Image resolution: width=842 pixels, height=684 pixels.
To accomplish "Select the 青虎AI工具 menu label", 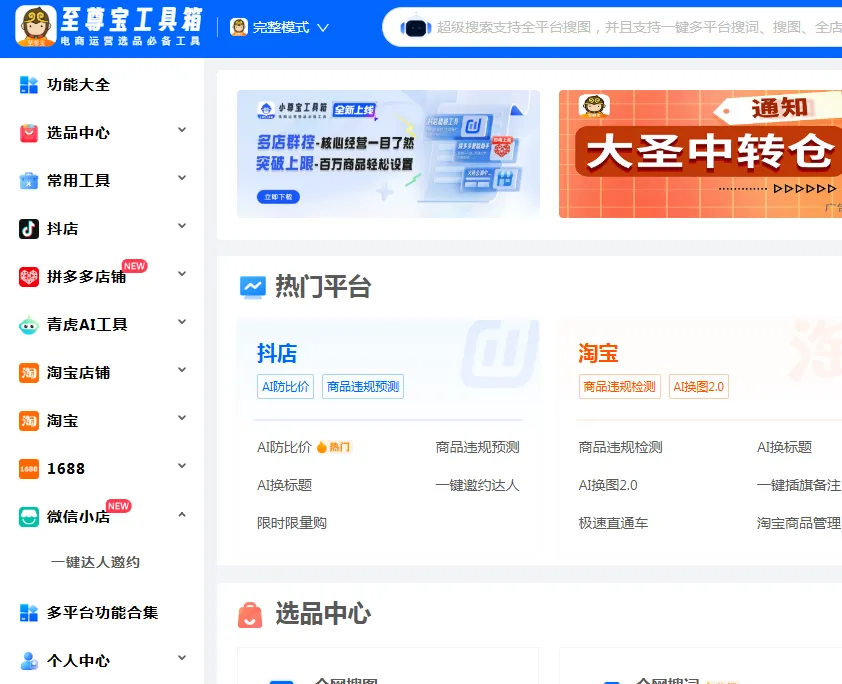I will click(87, 325).
